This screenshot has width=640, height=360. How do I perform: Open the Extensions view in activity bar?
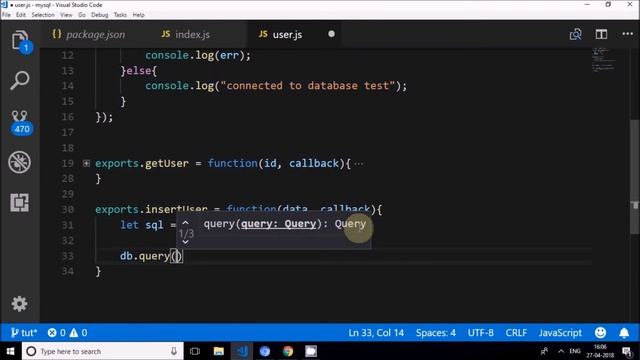[x=20, y=202]
